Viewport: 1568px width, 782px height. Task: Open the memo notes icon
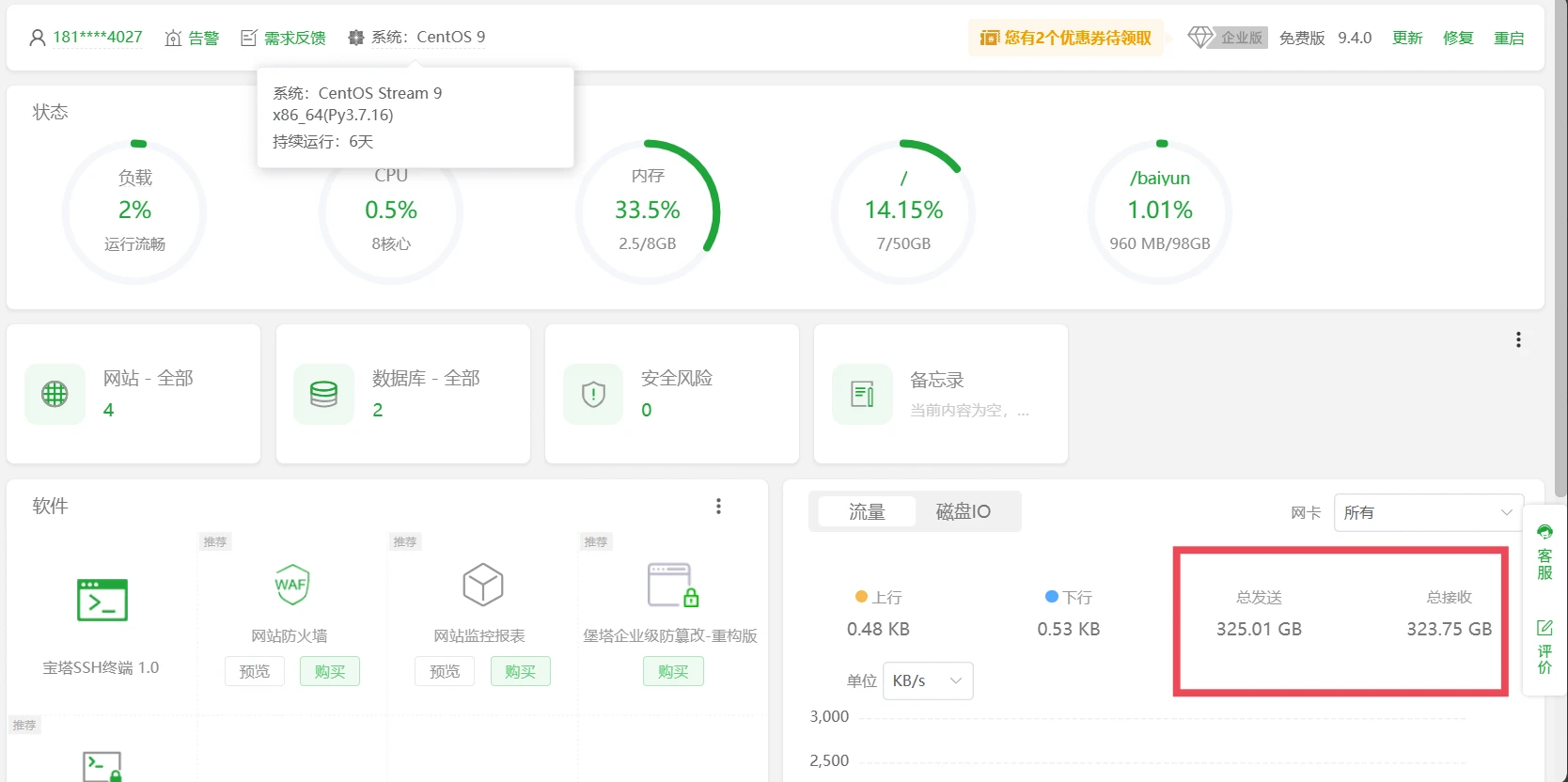(862, 394)
